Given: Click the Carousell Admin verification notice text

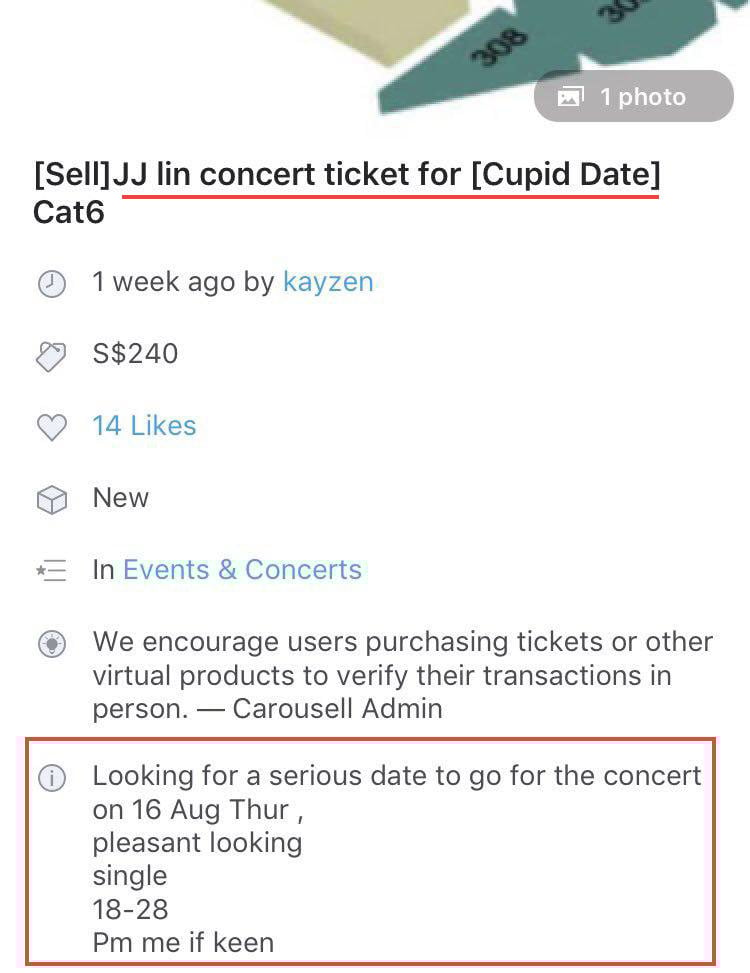Looking at the screenshot, I should click(x=402, y=675).
